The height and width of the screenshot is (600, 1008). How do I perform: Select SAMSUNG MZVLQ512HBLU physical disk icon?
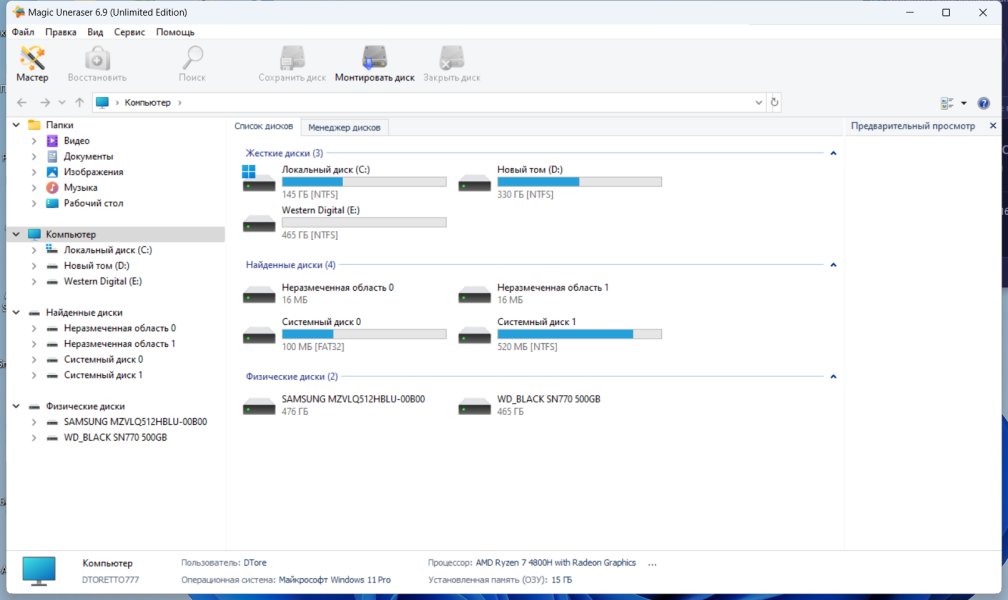258,406
